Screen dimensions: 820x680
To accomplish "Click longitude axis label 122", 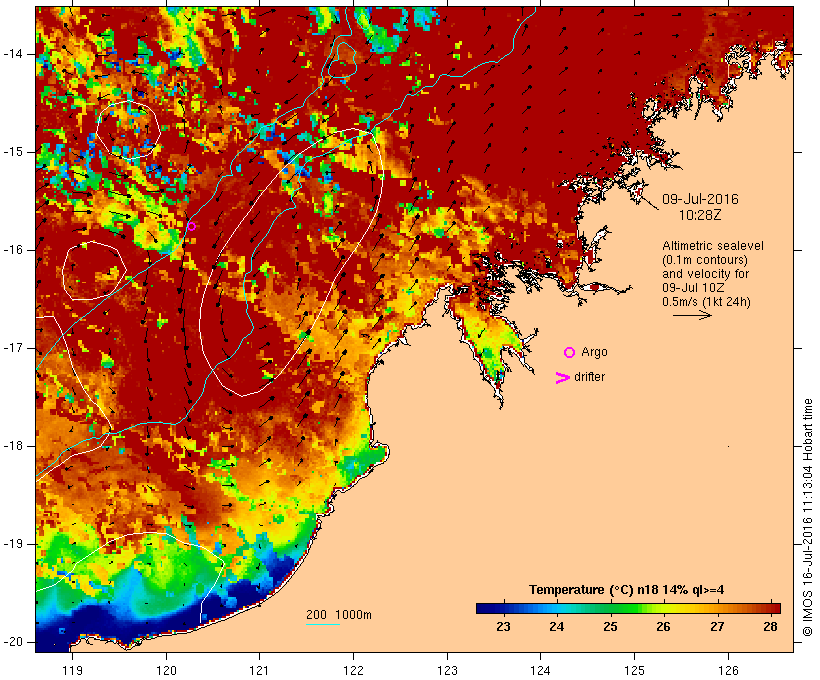I will [x=354, y=670].
